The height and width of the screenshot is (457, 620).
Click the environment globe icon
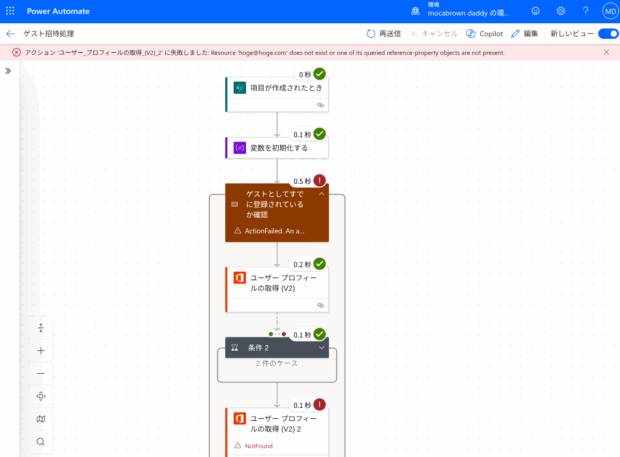[x=415, y=11]
